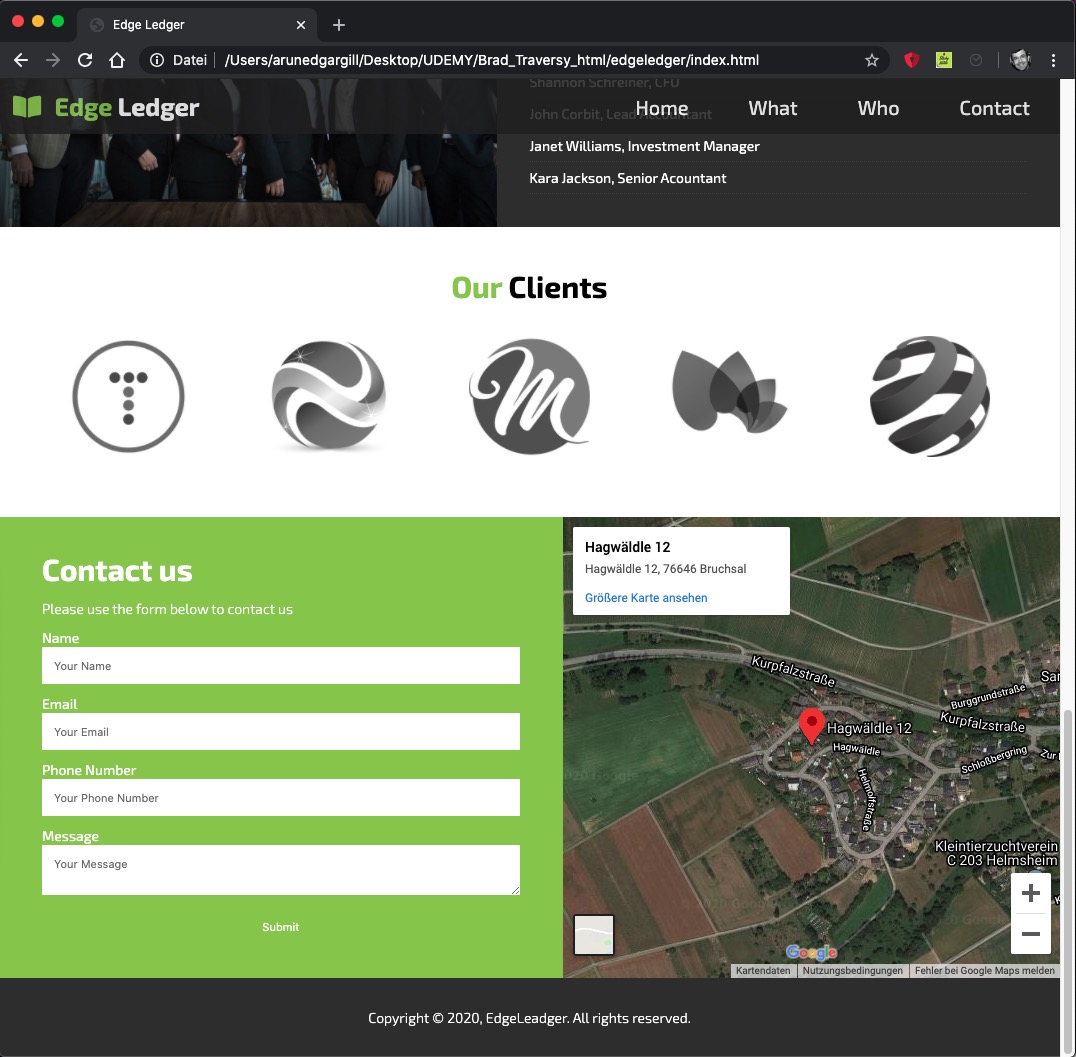Screen dimensions: 1076x1057
Task: Open Nutzungsbedingungen terms link
Action: pos(852,971)
